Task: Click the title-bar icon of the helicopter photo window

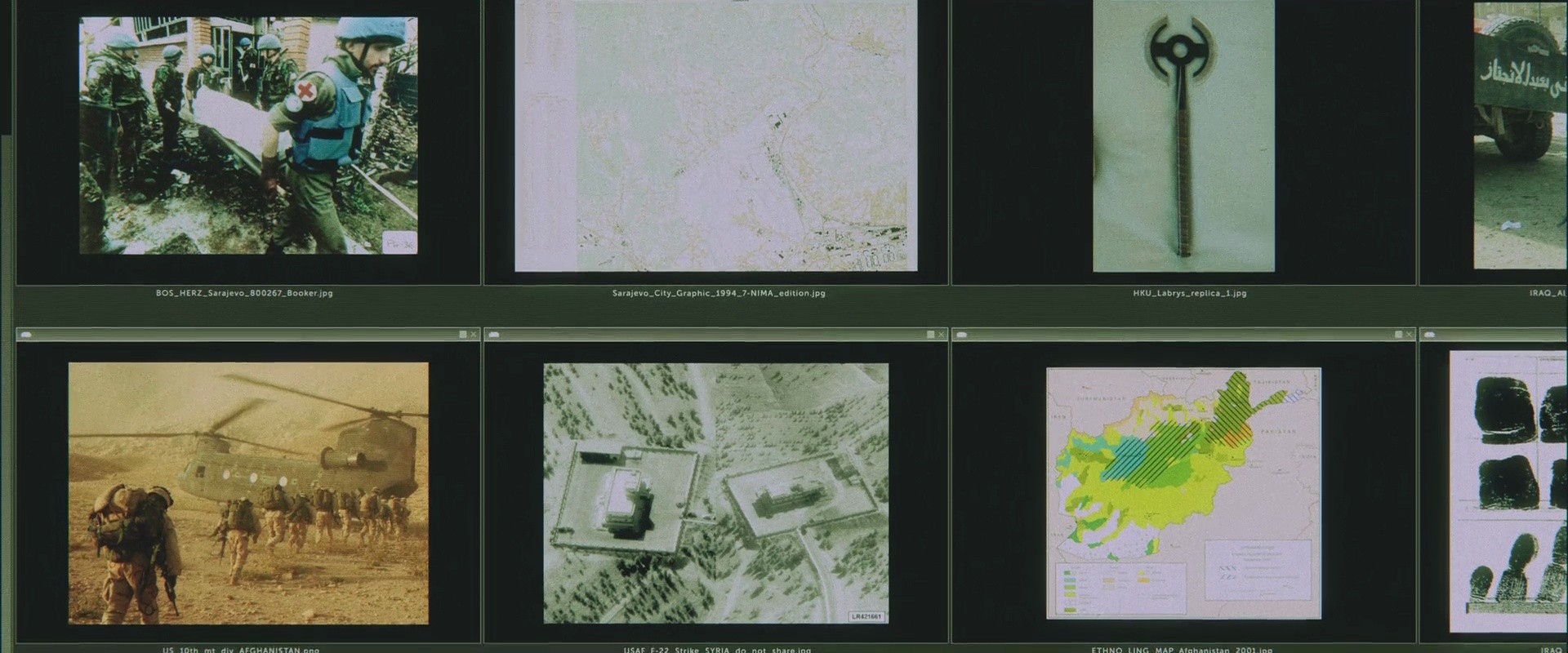Action: [25, 335]
